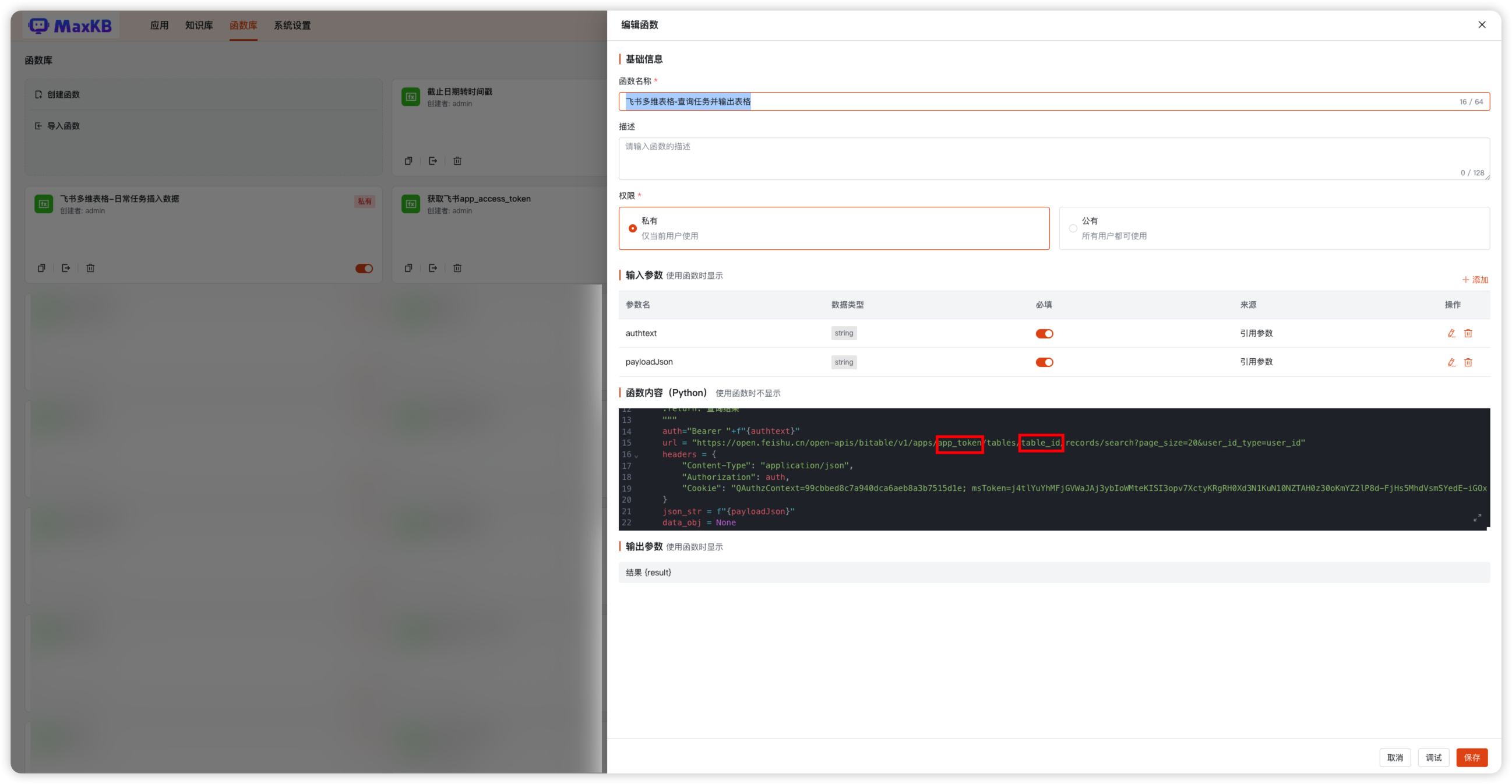Toggle authtext required switch
1512x784 pixels.
pos(1044,334)
